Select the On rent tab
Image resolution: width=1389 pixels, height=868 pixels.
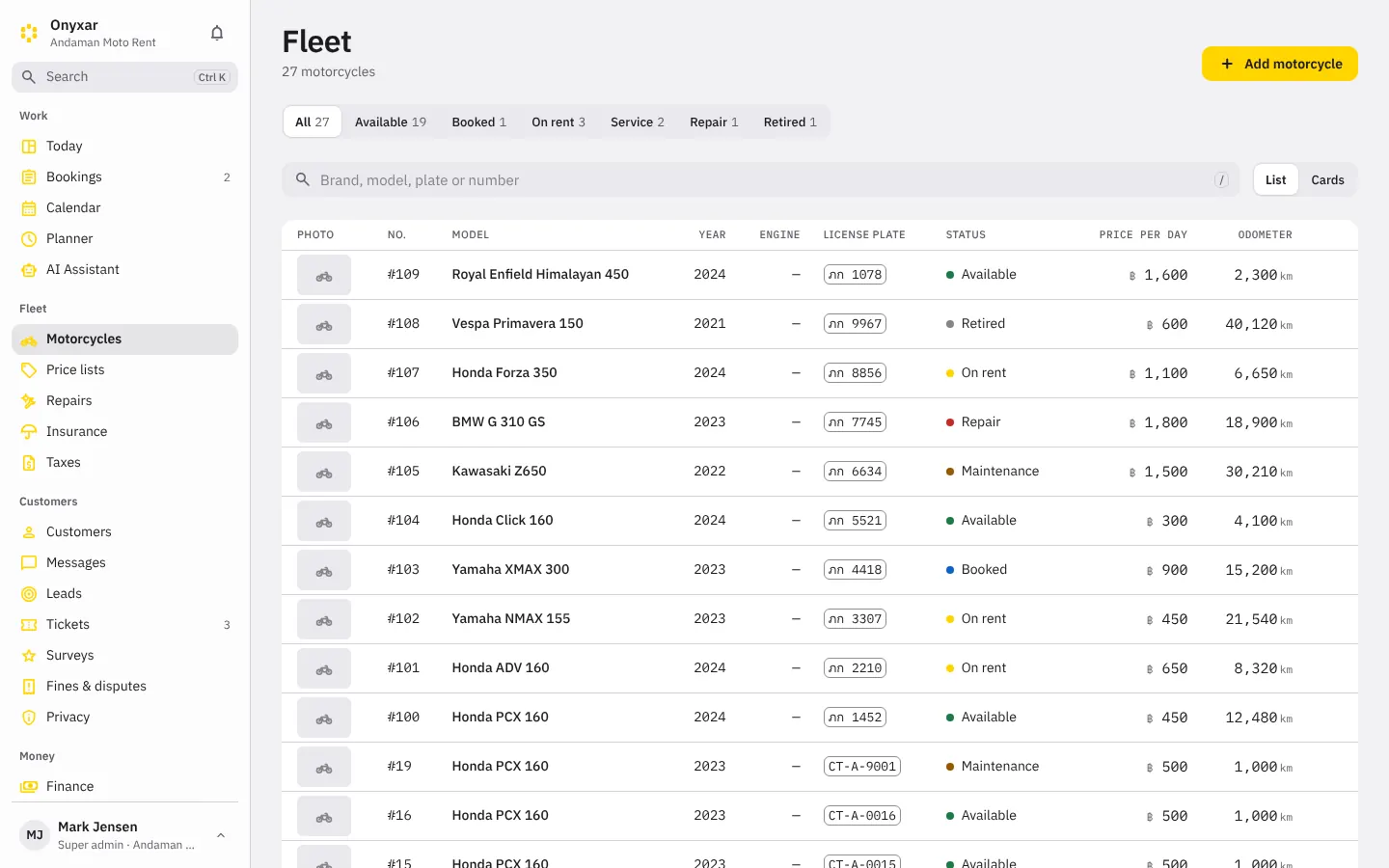558,122
